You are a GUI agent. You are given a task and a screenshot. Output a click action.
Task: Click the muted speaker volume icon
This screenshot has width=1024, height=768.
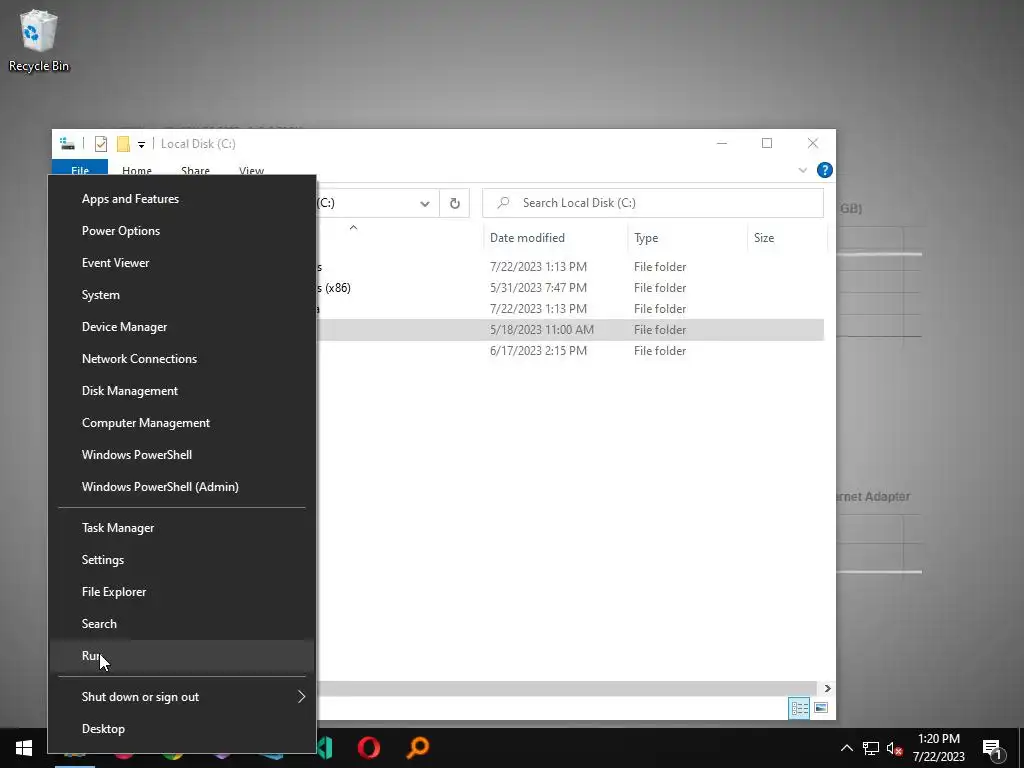click(895, 748)
